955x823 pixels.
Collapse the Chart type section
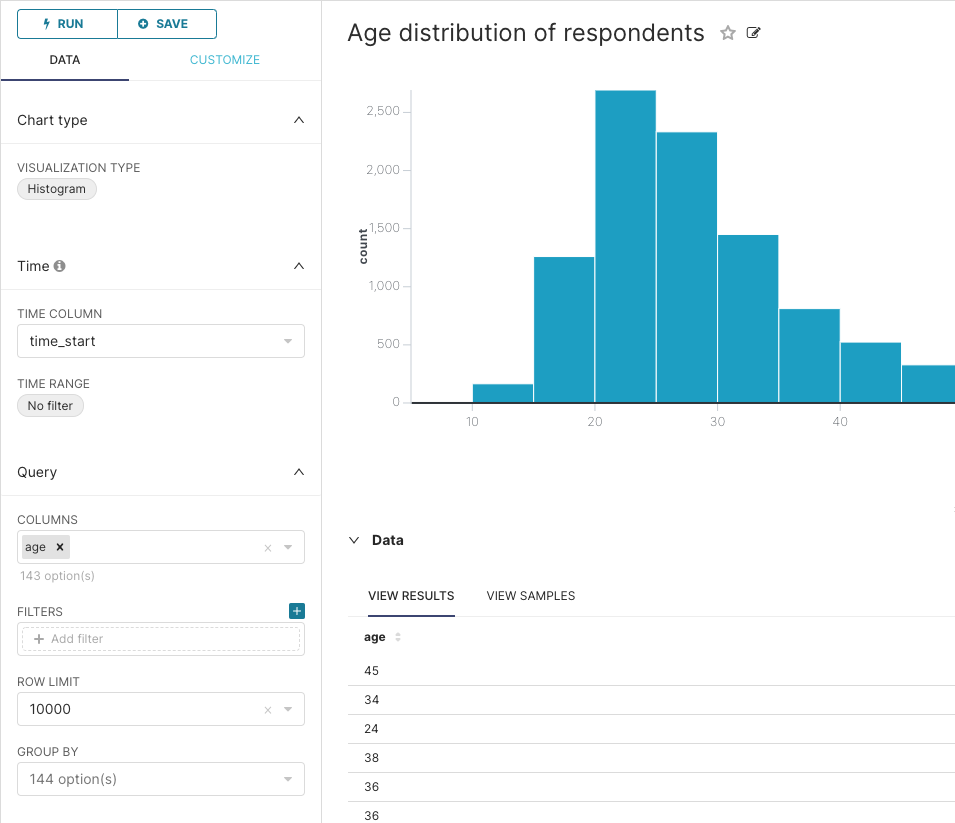[298, 120]
